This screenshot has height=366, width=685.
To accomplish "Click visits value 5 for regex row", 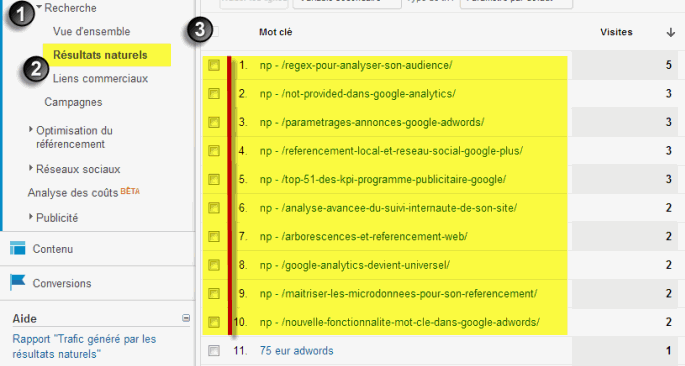I will coord(668,65).
